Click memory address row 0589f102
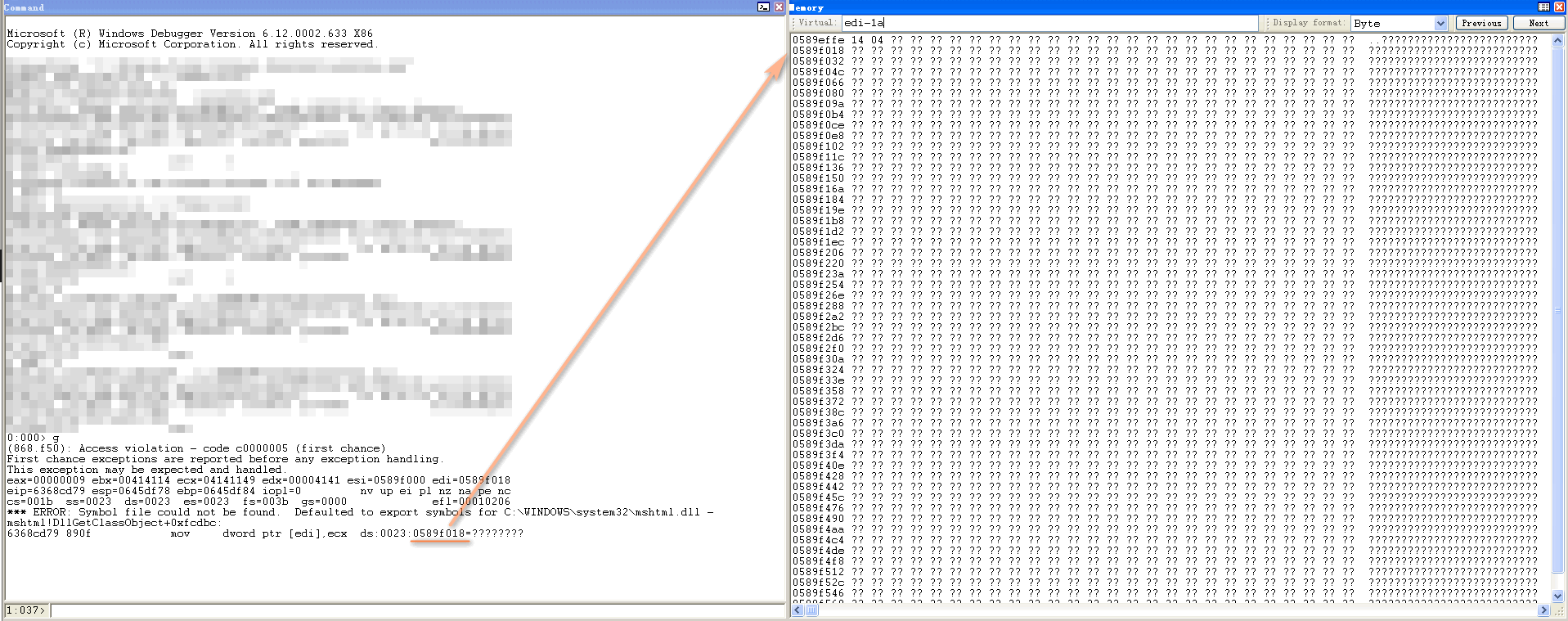Screen dimensions: 1568x621 pos(1165,146)
